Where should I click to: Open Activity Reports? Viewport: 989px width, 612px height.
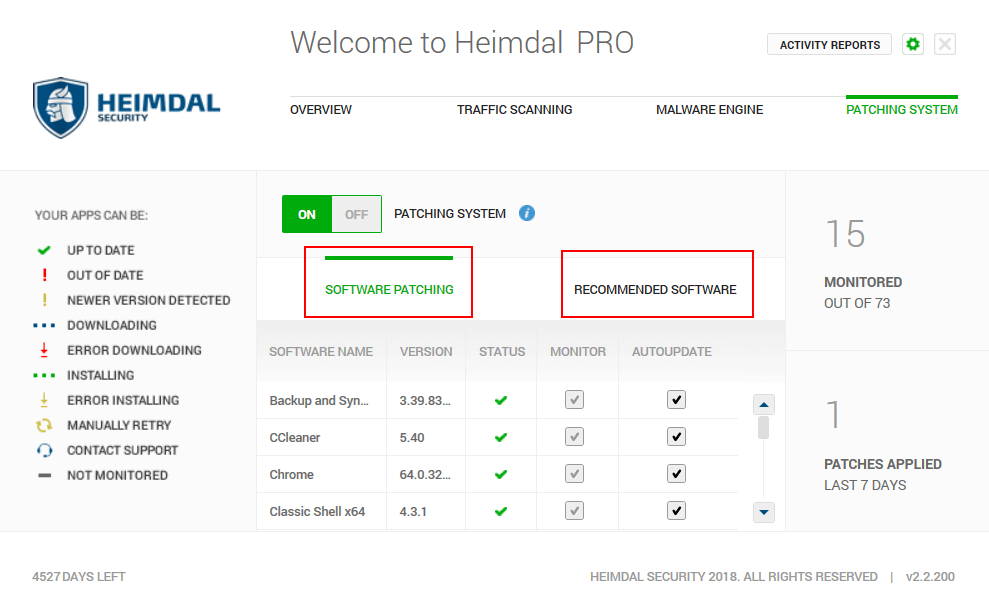(829, 45)
